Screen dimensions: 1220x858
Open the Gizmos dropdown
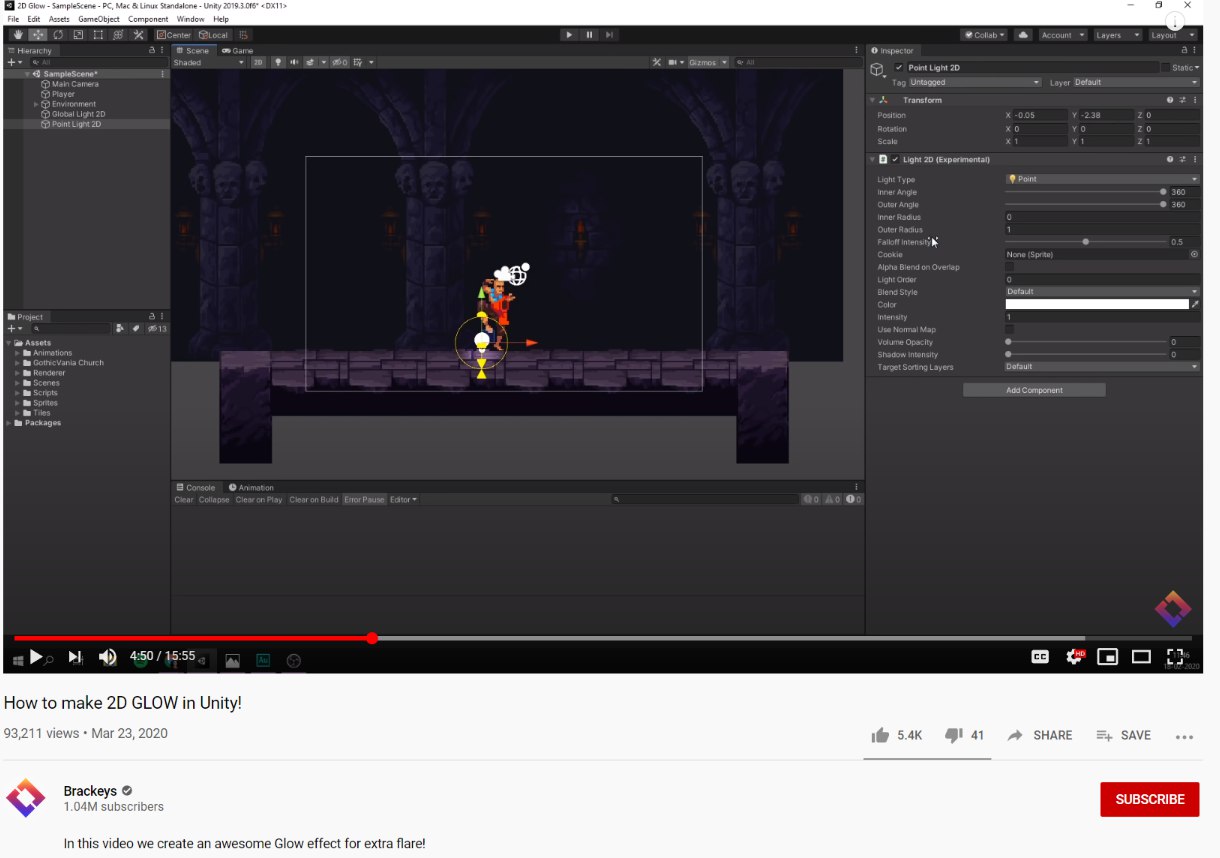pyautogui.click(x=708, y=62)
